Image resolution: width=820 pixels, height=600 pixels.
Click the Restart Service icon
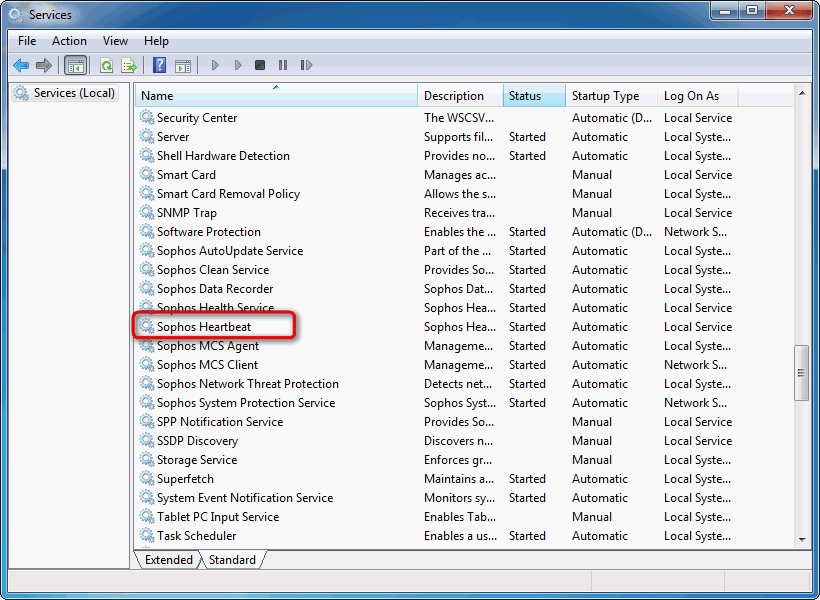coord(306,65)
